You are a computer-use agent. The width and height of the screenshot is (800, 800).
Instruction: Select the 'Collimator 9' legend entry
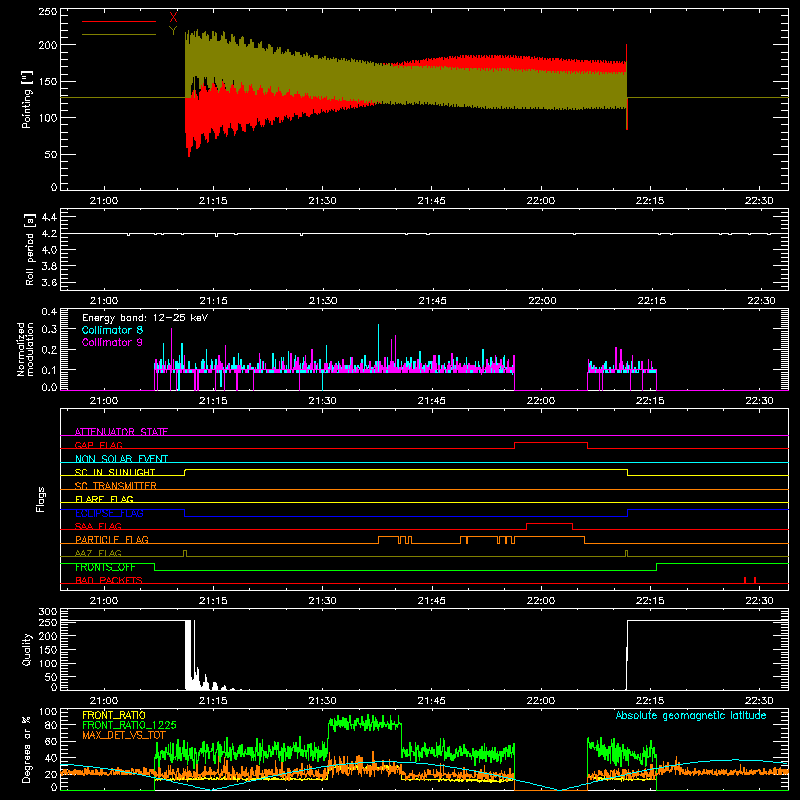(112, 342)
